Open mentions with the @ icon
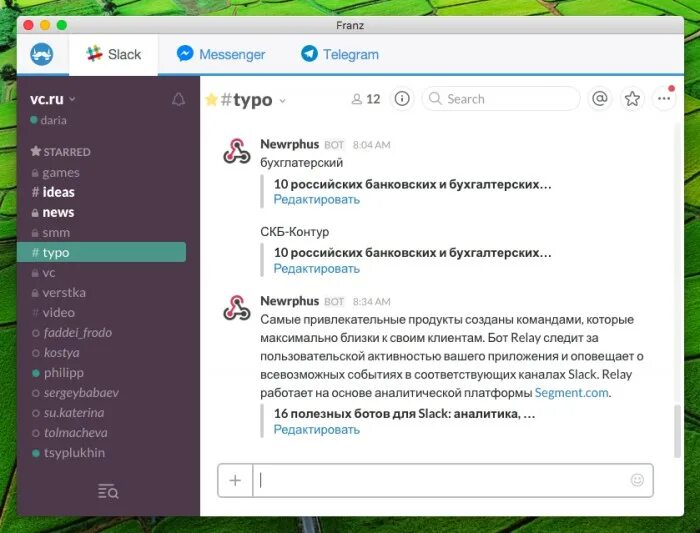 pyautogui.click(x=600, y=98)
